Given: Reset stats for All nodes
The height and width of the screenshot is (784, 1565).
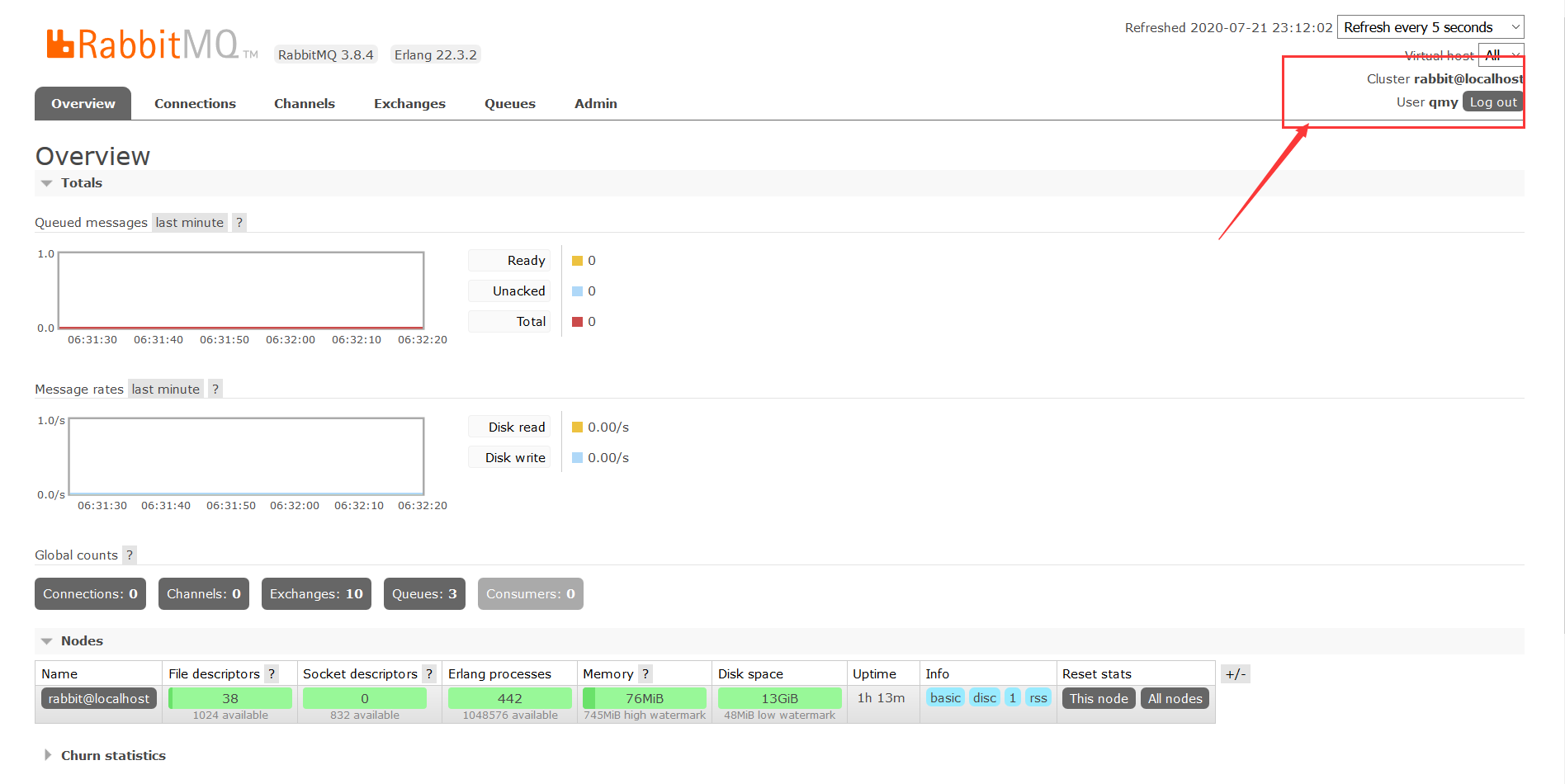Looking at the screenshot, I should click(x=1175, y=699).
